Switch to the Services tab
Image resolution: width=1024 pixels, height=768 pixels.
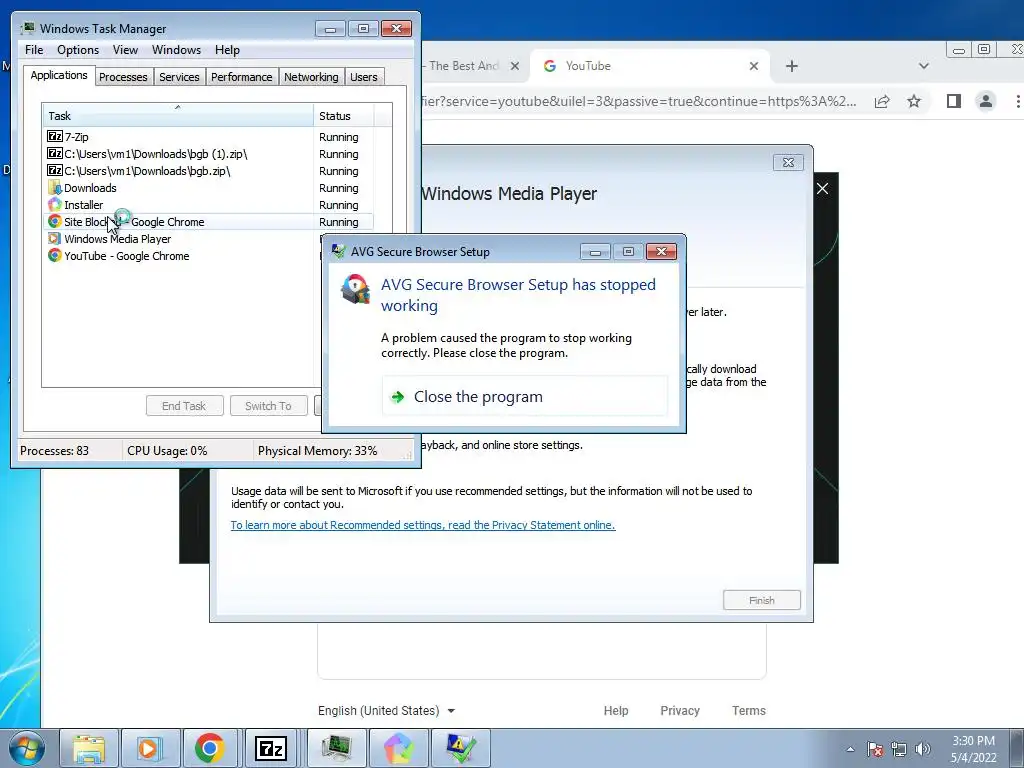(179, 77)
